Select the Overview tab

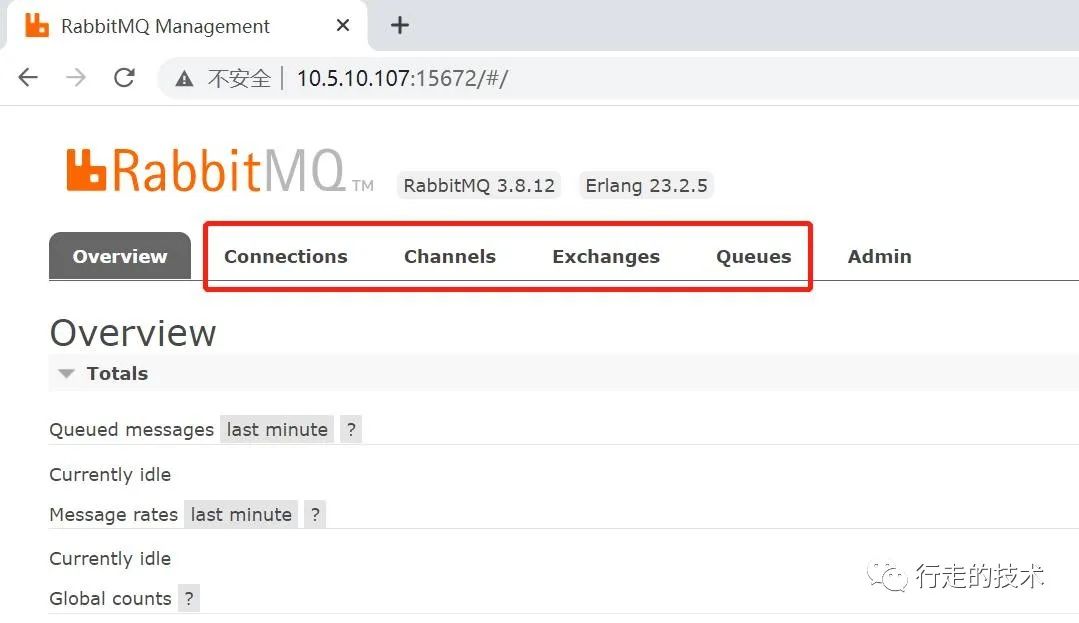point(120,257)
